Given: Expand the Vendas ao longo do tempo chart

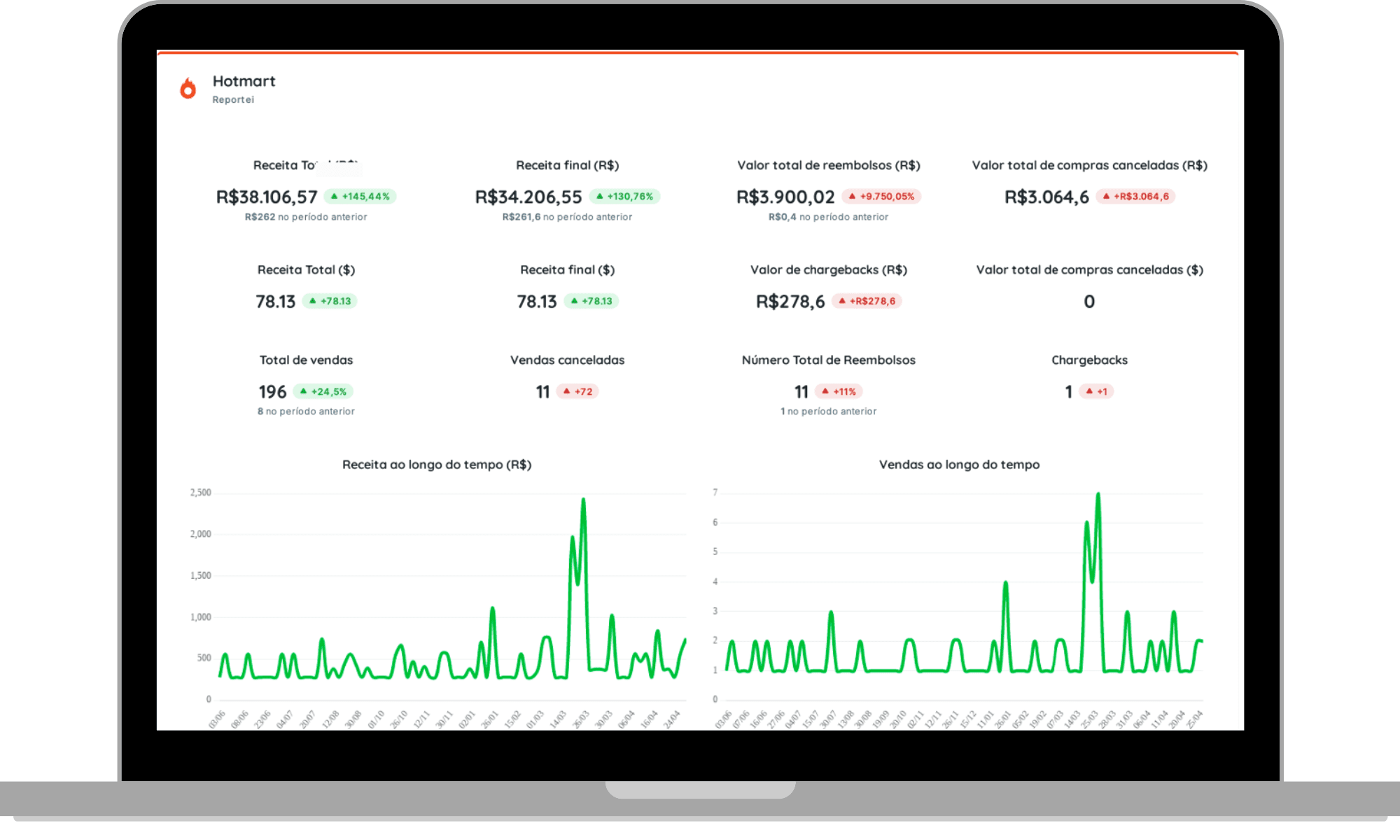Looking at the screenshot, I should coord(959,464).
